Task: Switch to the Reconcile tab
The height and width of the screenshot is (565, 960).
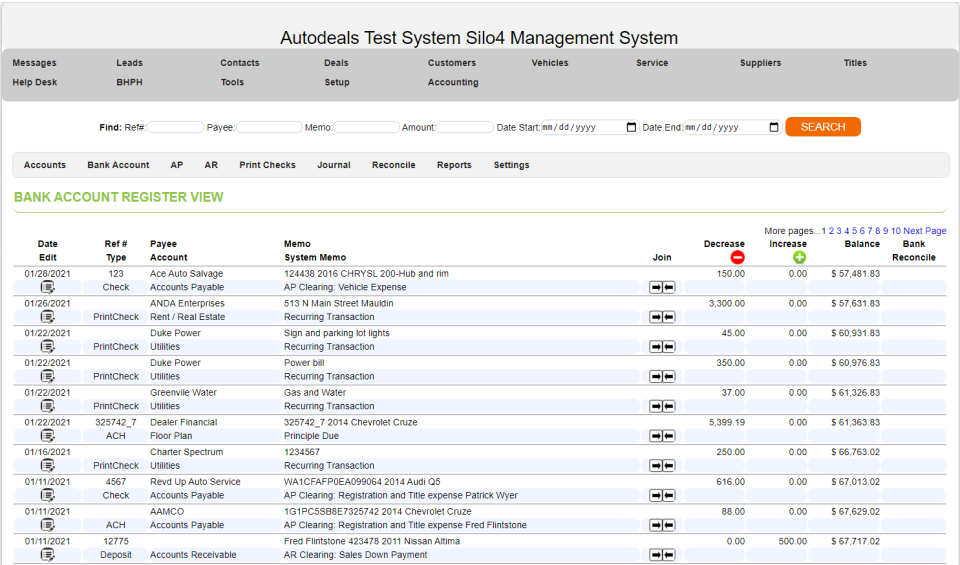Action: coord(394,165)
